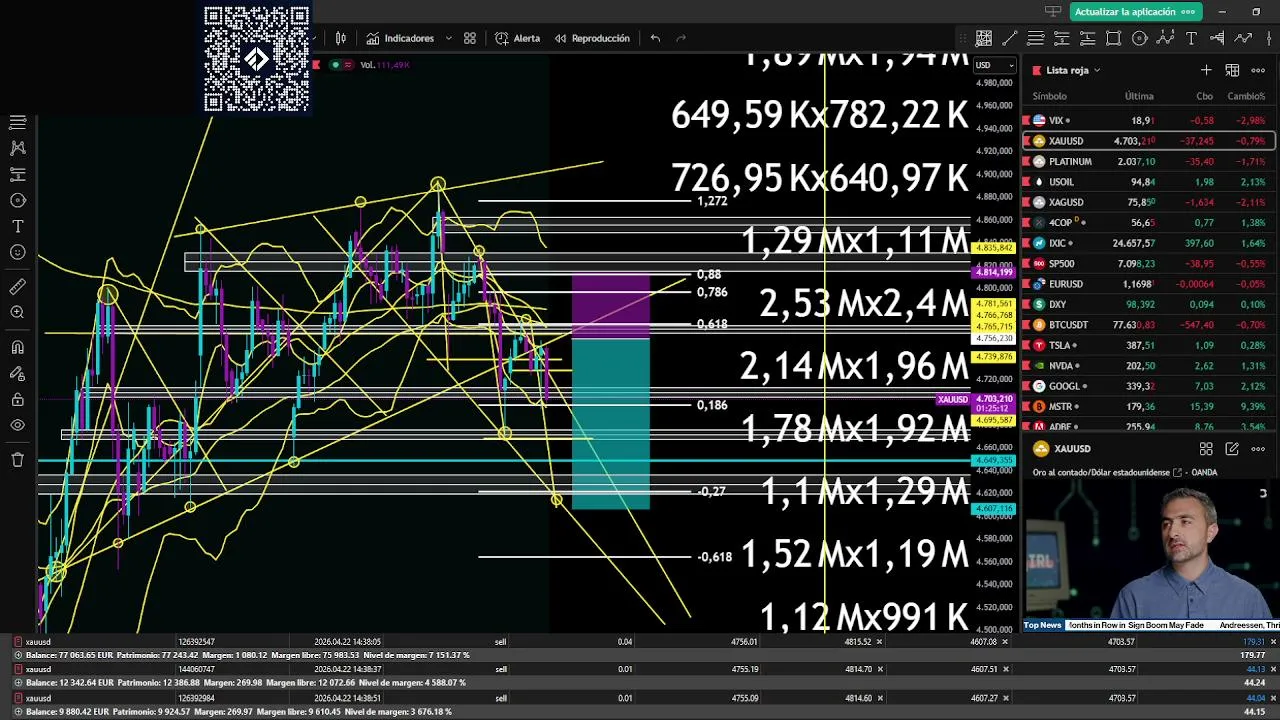Open the XAUUSD note edit icon
The image size is (1280, 720).
(1232, 449)
